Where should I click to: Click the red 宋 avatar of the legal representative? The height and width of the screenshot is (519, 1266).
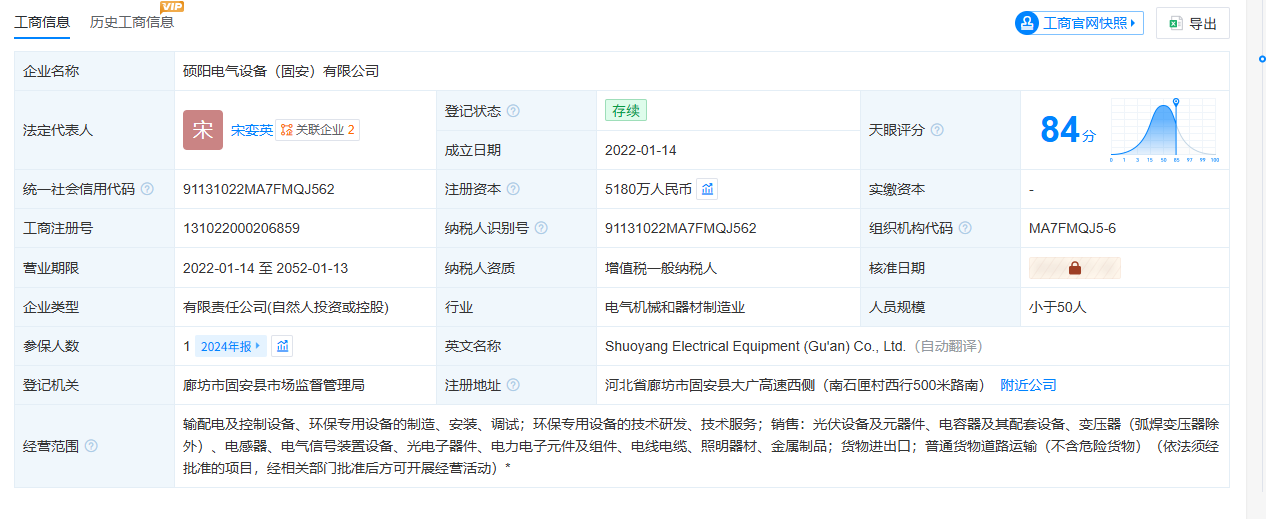coord(203,130)
